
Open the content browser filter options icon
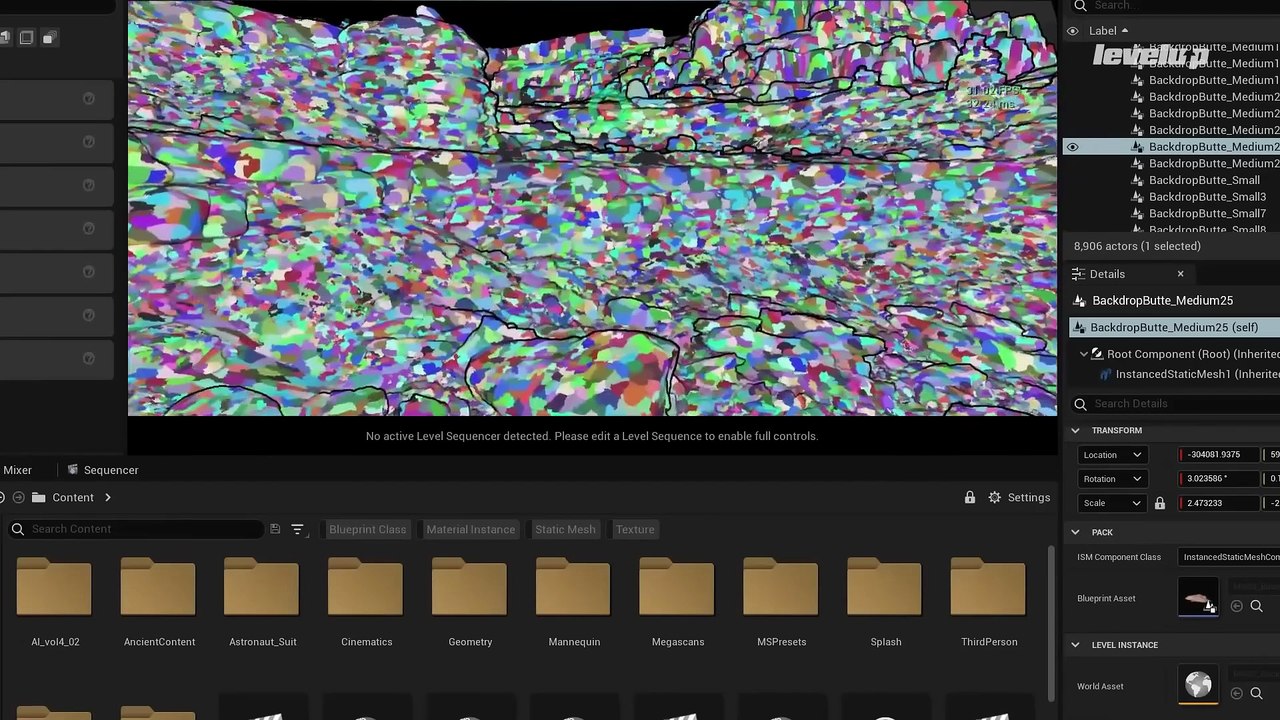[x=298, y=529]
